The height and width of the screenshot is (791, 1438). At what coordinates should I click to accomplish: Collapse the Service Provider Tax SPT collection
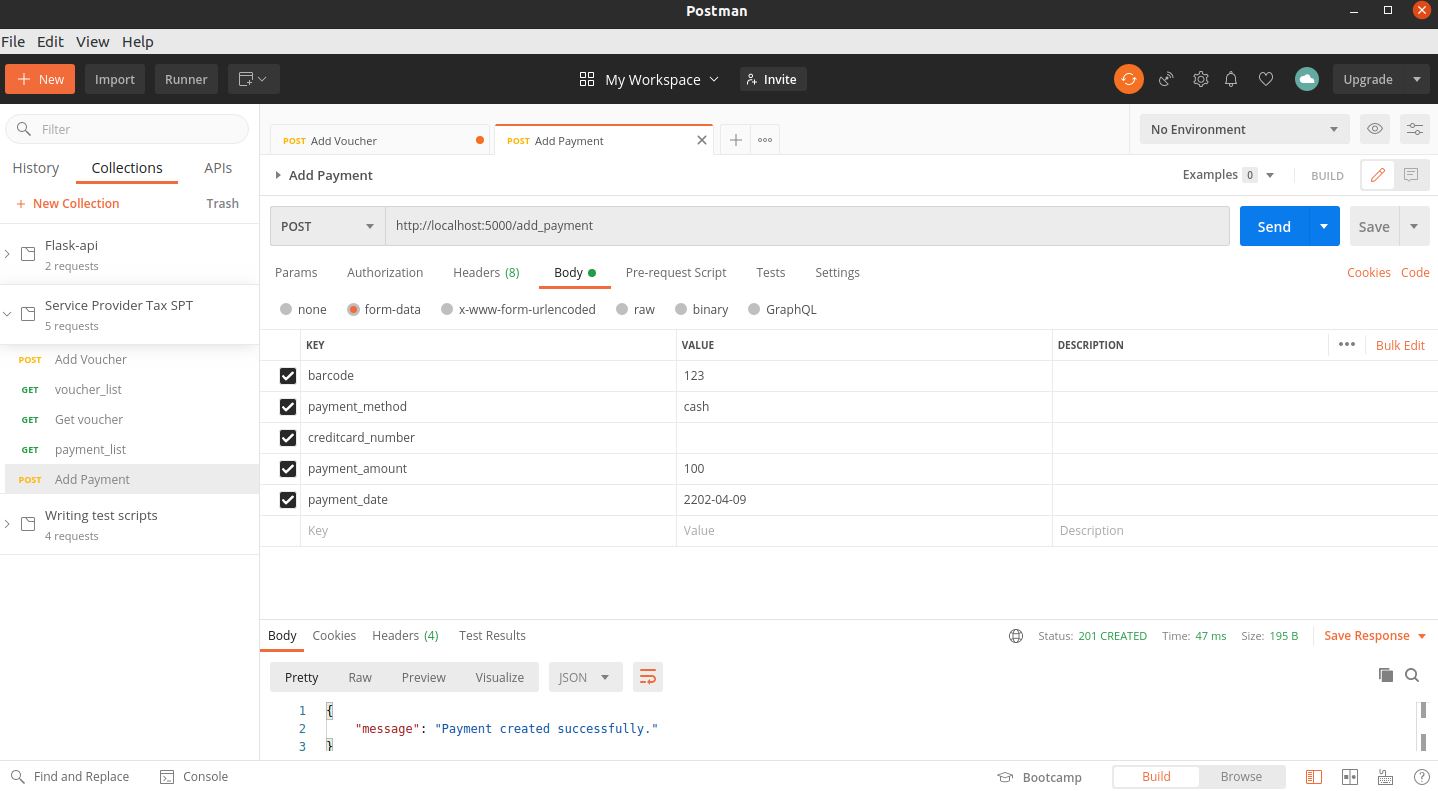coord(8,314)
